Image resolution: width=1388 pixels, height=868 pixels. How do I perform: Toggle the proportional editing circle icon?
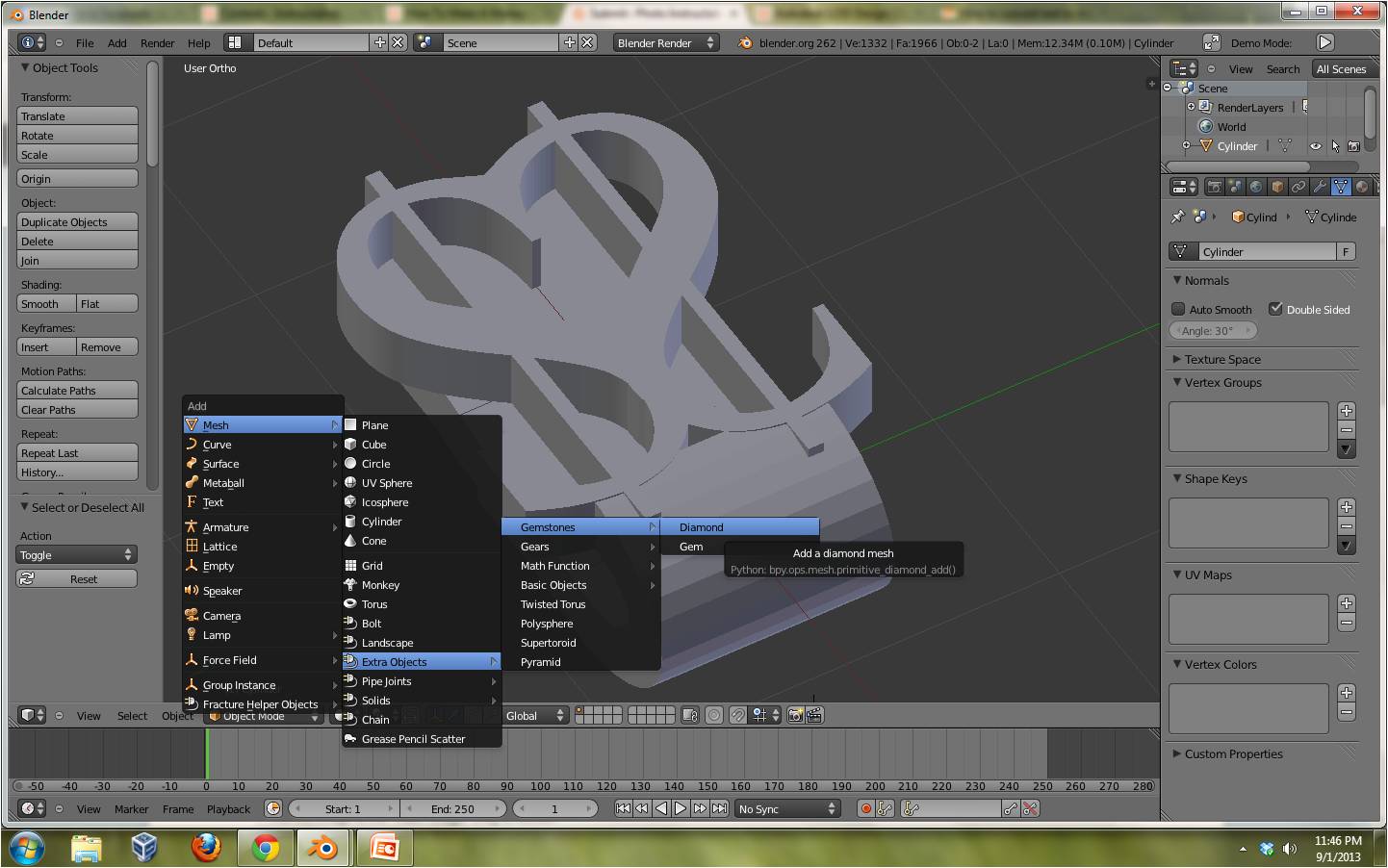(713, 715)
